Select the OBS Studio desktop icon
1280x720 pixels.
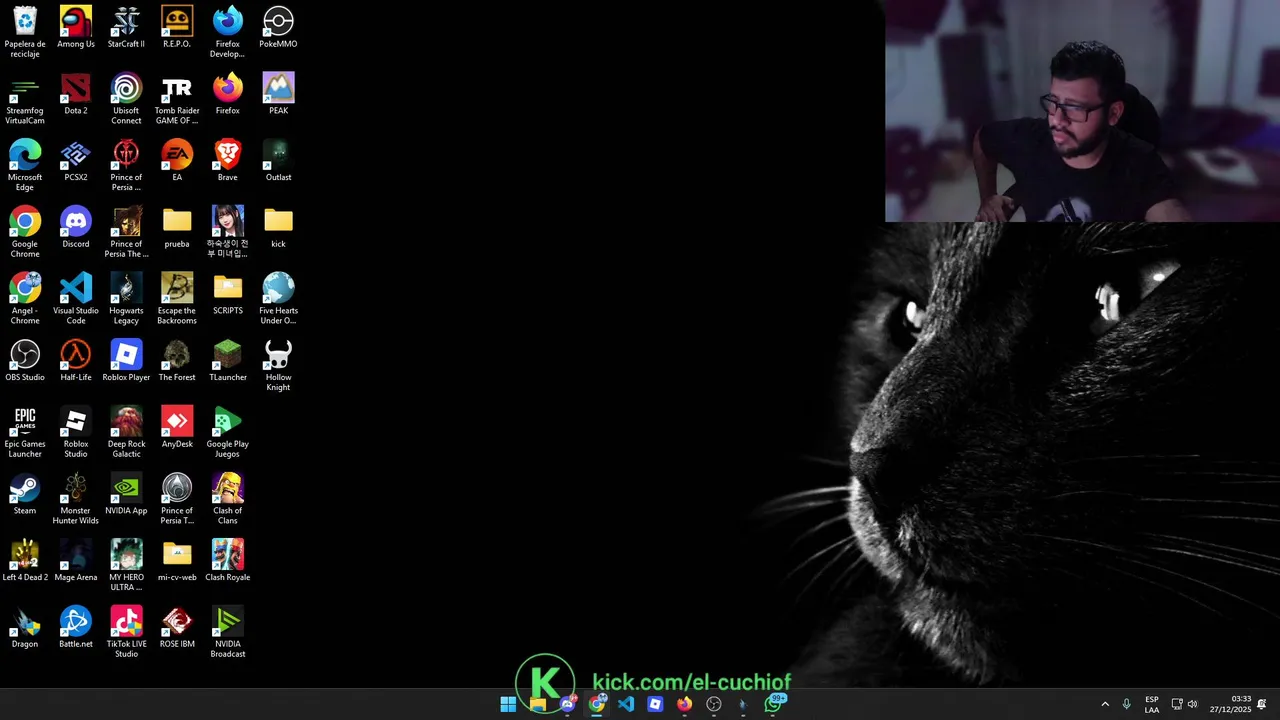tap(25, 361)
